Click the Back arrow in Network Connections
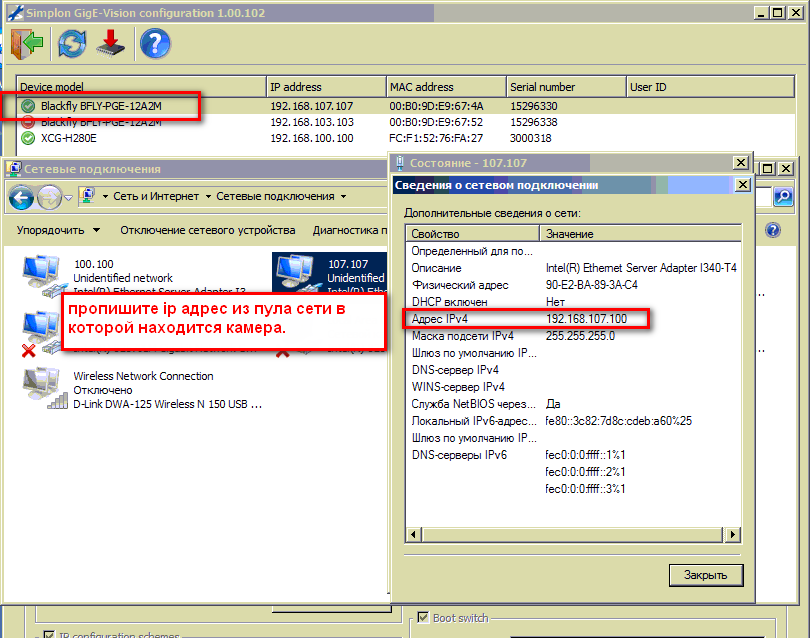This screenshot has height=638, width=810. pos(21,197)
